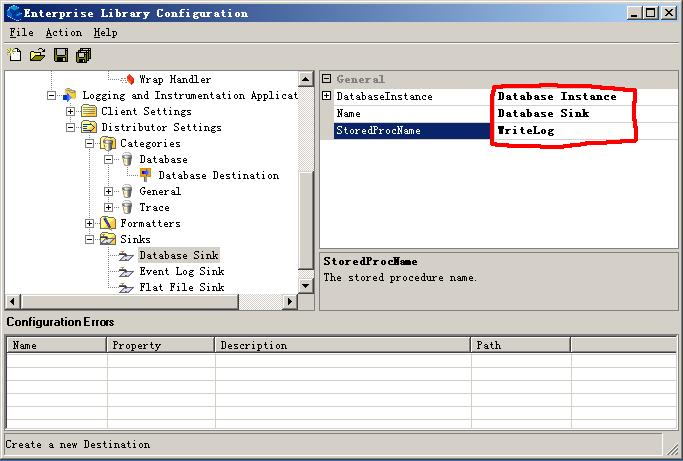Open the Action menu
Viewport: 683px width, 461px height.
(x=63, y=32)
